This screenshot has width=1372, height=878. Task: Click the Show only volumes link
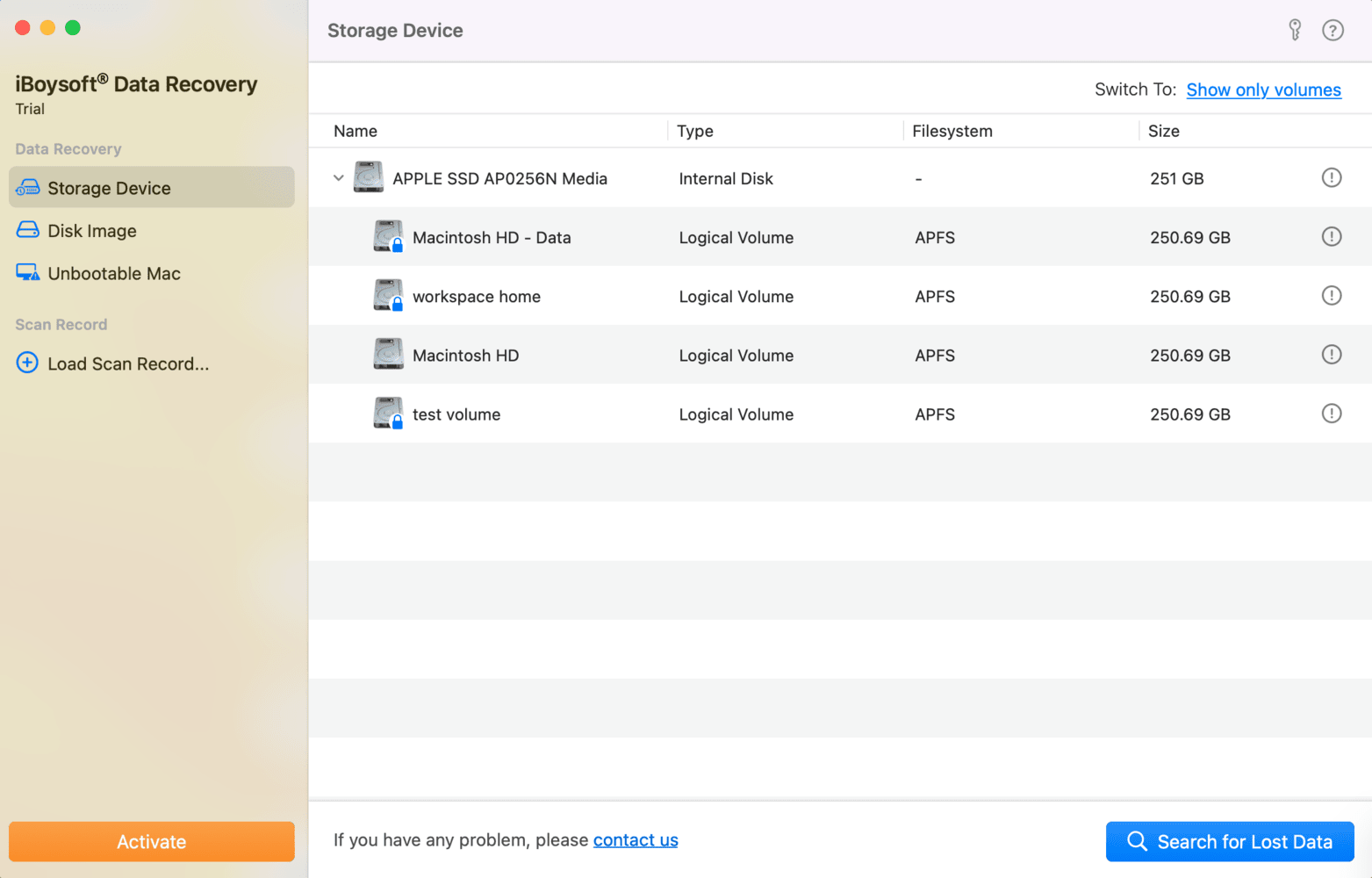1263,90
